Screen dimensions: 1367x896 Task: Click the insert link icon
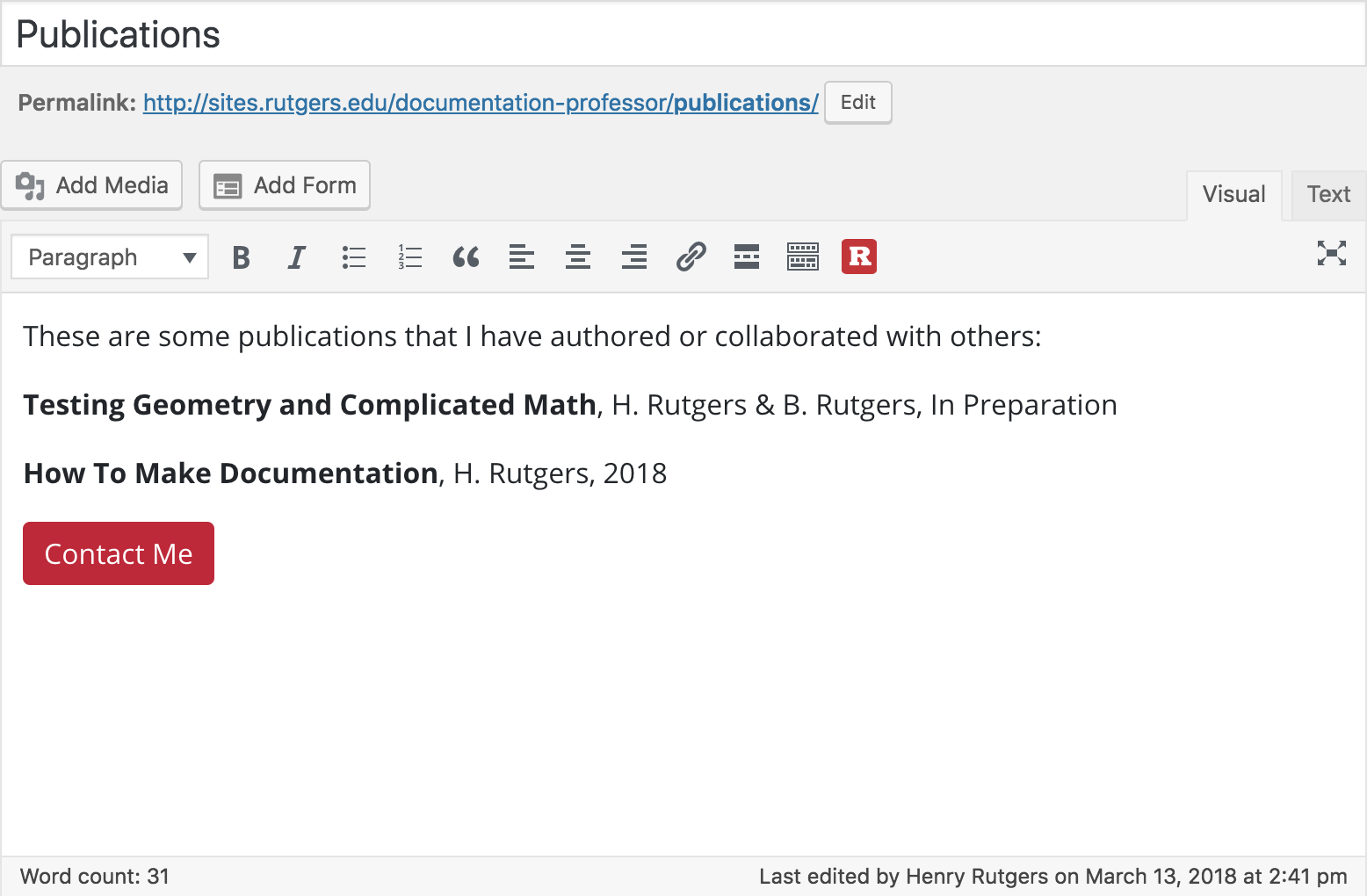coord(691,257)
